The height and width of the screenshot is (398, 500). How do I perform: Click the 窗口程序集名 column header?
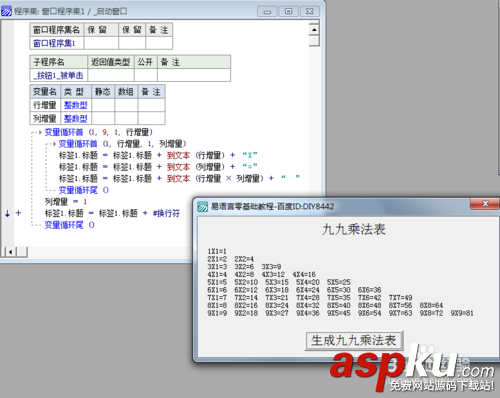[x=57, y=30]
